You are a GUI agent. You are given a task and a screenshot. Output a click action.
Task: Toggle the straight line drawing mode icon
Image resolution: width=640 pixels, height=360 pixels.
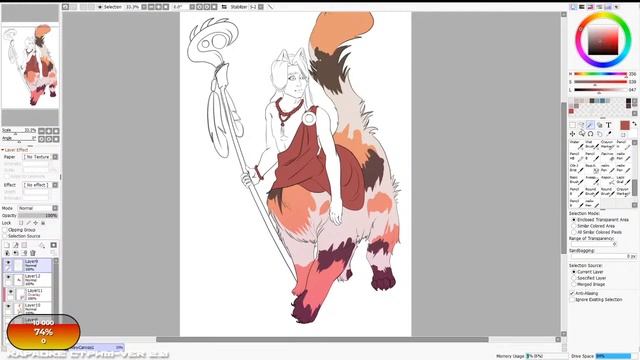(x=270, y=7)
